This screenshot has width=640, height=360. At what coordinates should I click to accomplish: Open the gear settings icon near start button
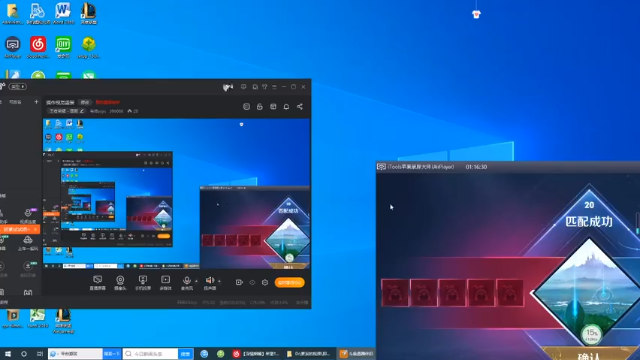tap(265, 282)
